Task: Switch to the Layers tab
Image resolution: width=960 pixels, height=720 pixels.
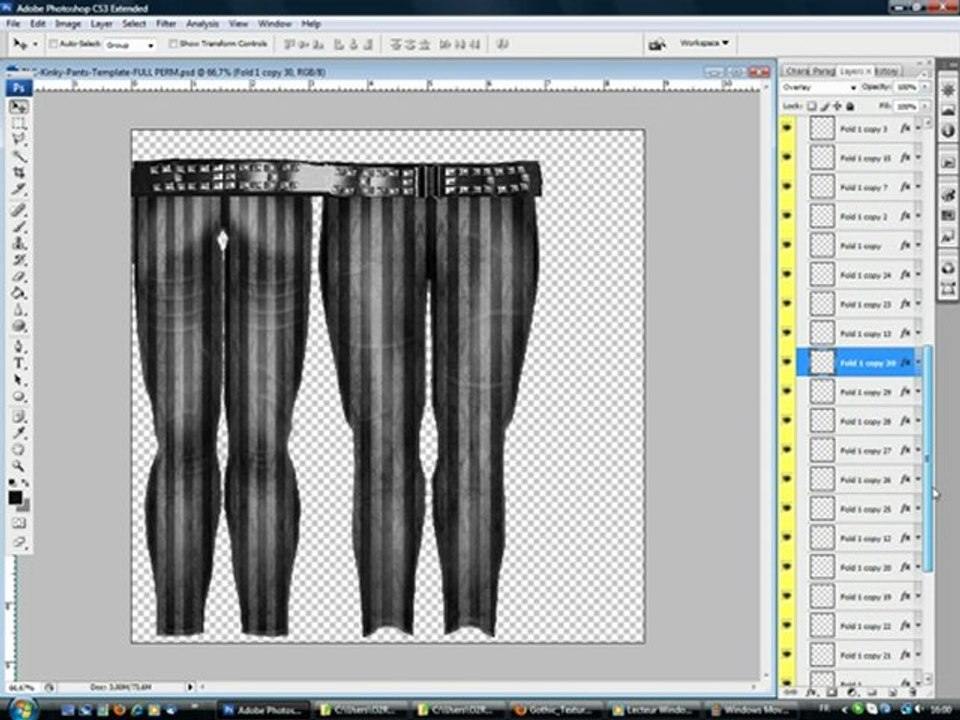Action: pyautogui.click(x=855, y=71)
